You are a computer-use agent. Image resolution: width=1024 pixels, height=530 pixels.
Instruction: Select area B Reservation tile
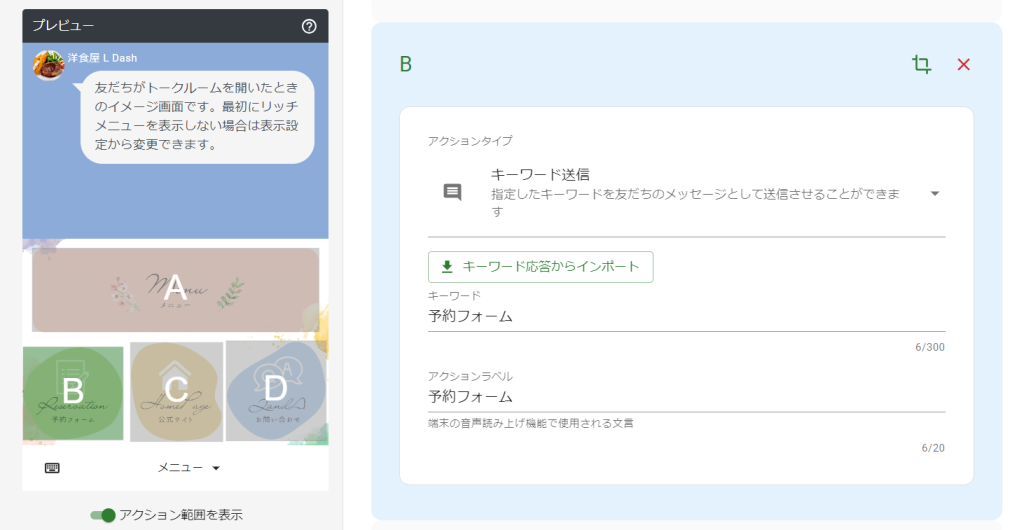tap(73, 393)
